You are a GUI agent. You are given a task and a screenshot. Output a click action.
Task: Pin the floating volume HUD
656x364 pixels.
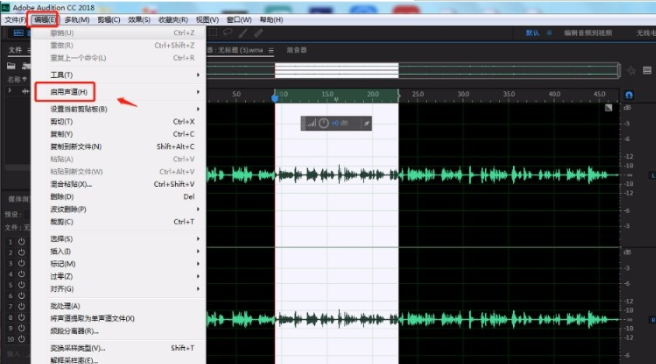[x=366, y=123]
